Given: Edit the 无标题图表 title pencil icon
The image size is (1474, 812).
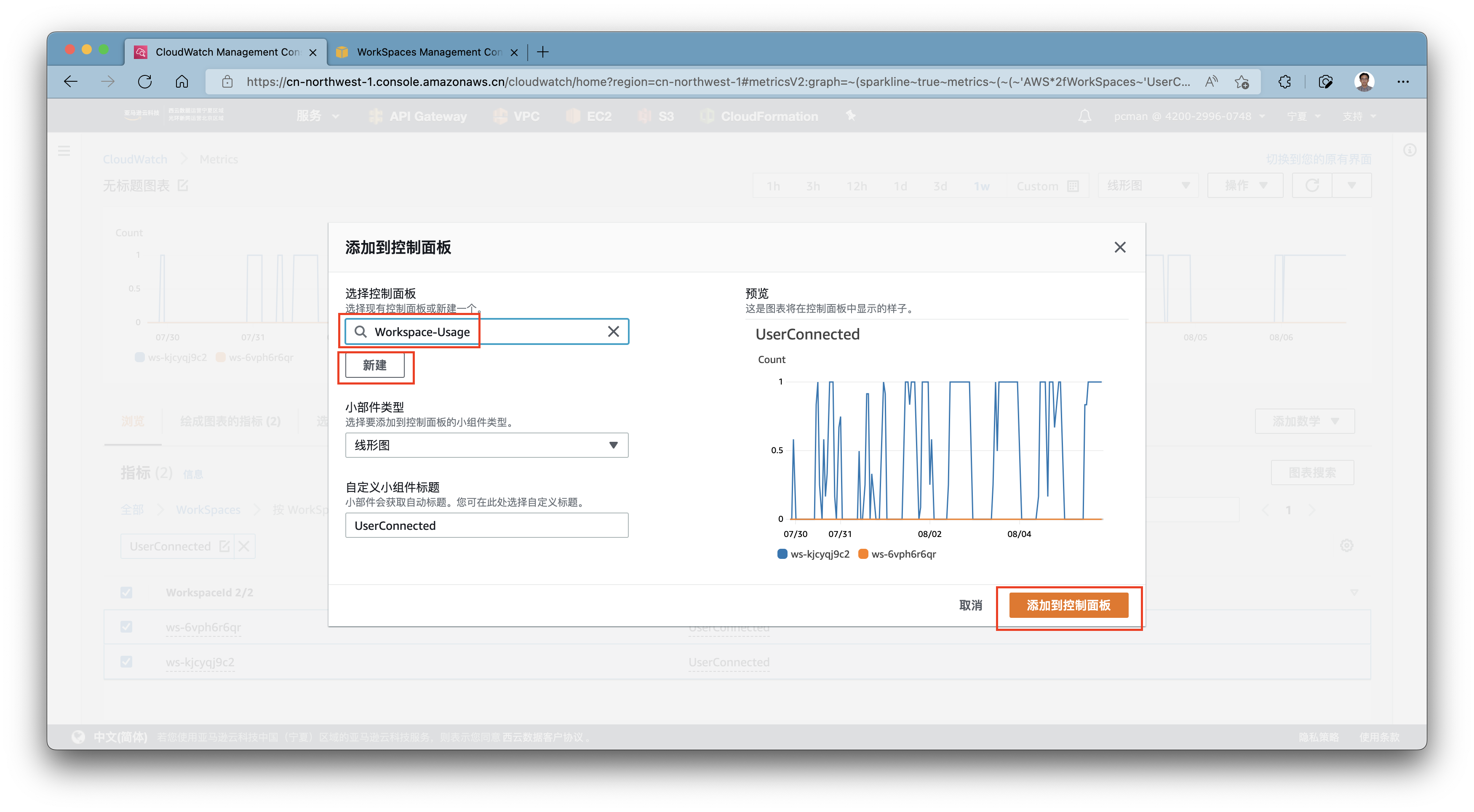Looking at the screenshot, I should [x=182, y=185].
